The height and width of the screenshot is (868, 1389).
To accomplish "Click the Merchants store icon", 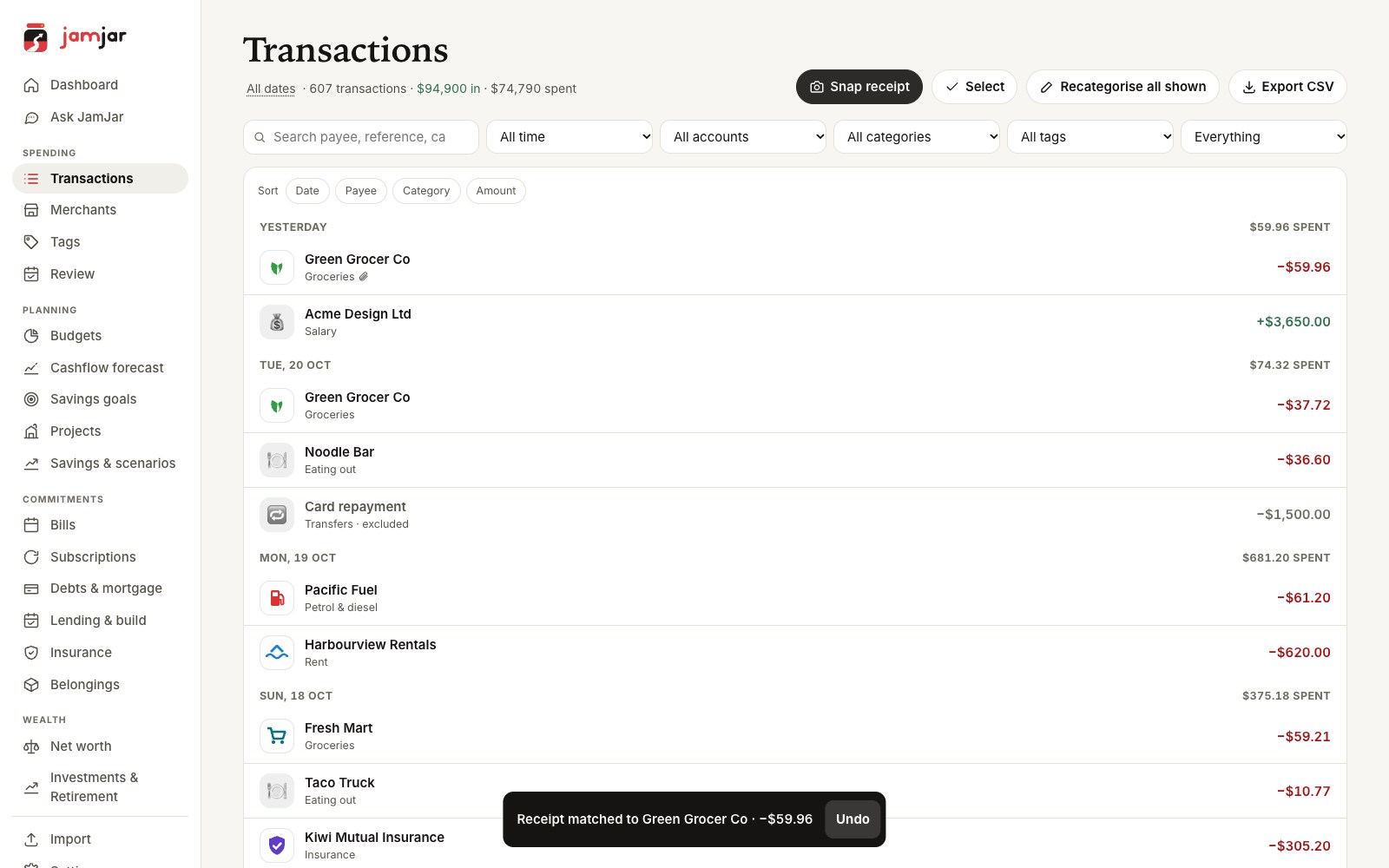I will tap(31, 210).
